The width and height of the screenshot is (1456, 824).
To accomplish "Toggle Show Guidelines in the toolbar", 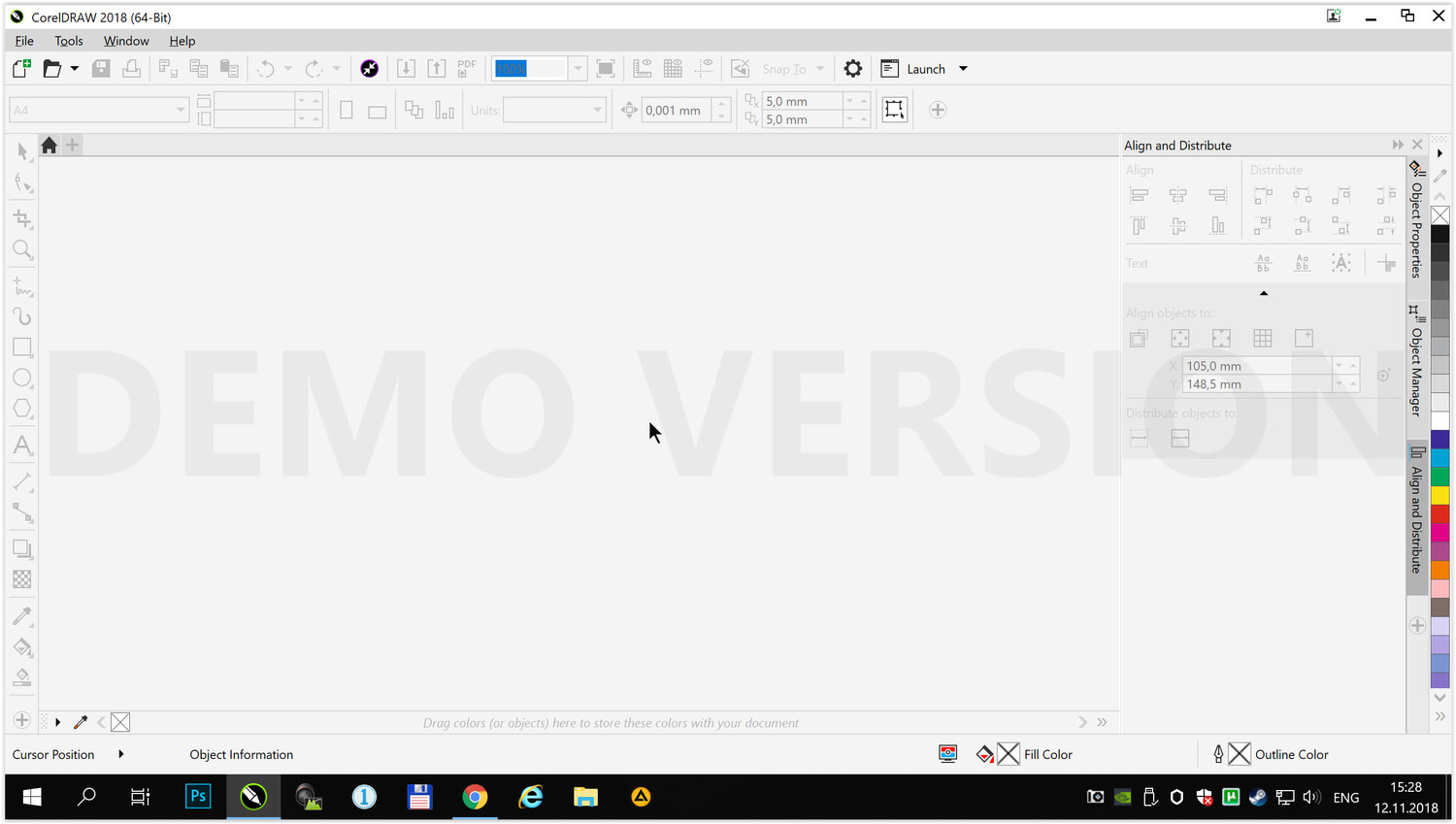I will pos(704,68).
